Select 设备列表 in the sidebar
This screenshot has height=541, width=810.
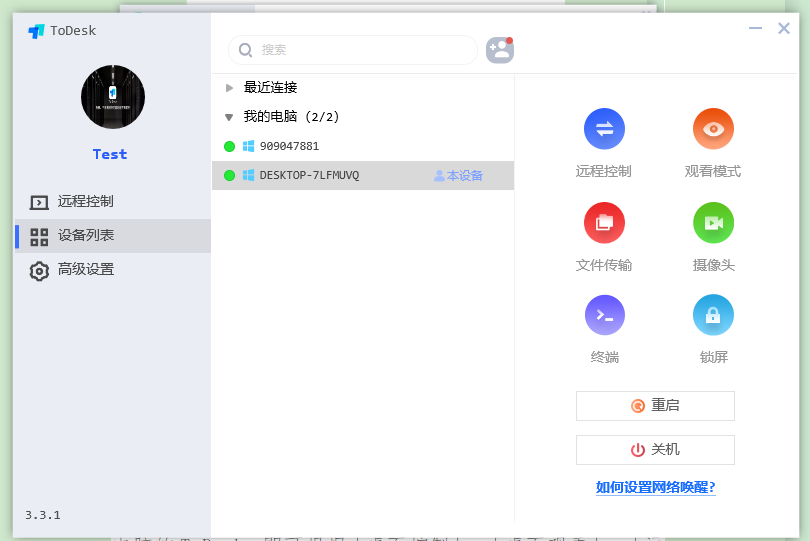113,236
